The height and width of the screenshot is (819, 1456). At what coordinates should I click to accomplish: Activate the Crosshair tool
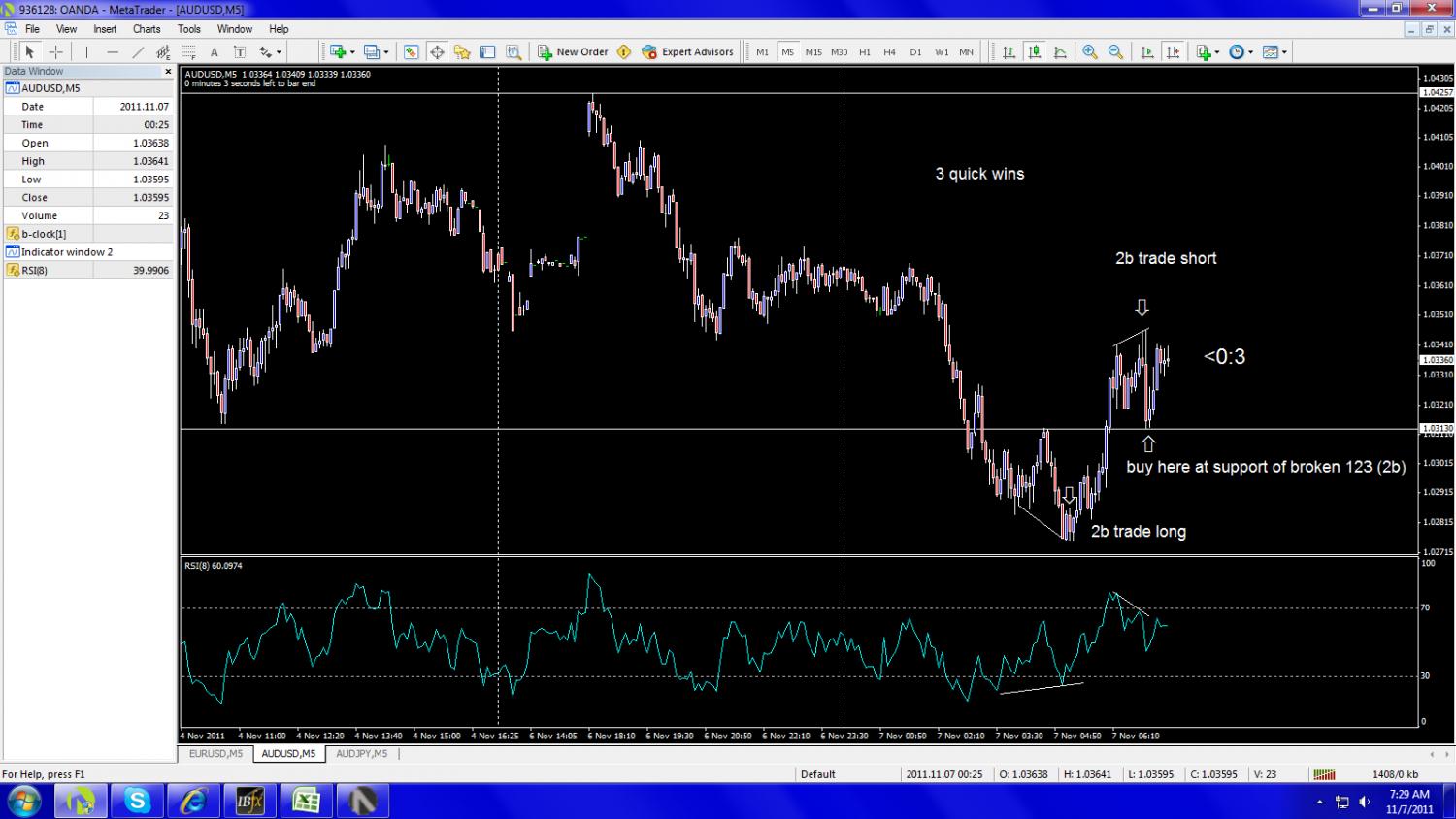[x=55, y=51]
